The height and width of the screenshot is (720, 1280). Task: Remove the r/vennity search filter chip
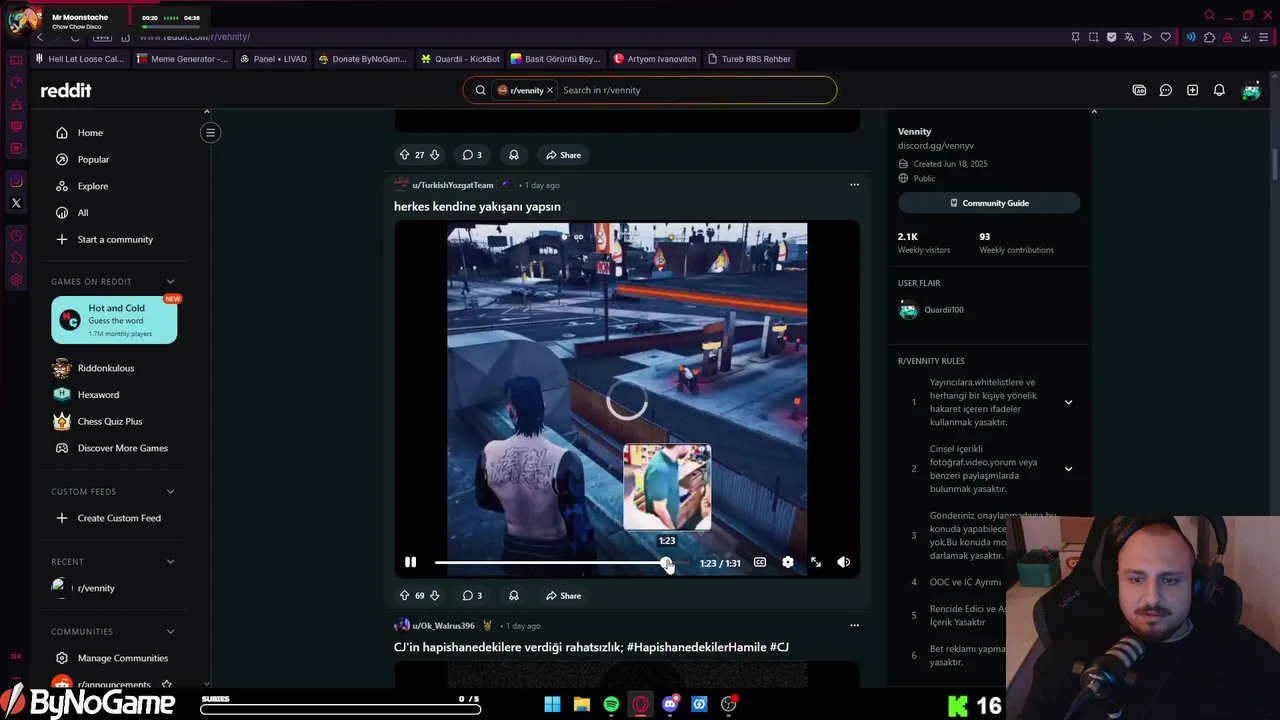(549, 90)
